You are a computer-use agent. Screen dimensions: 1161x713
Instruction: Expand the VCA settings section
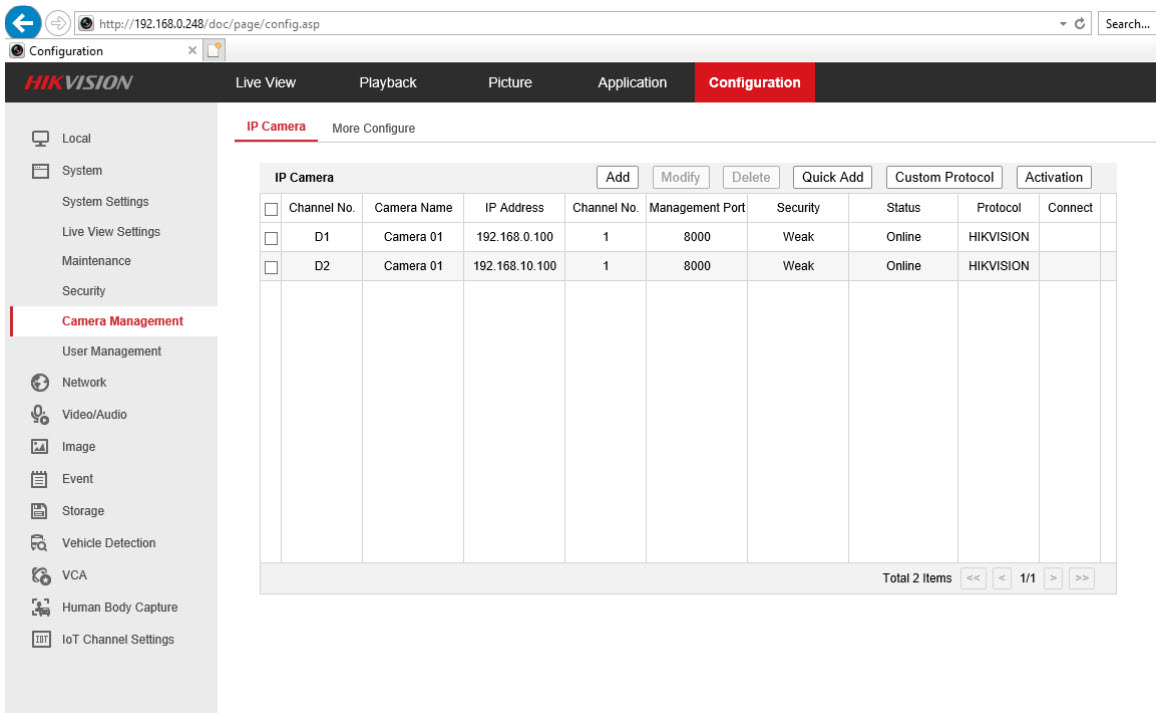(x=74, y=575)
